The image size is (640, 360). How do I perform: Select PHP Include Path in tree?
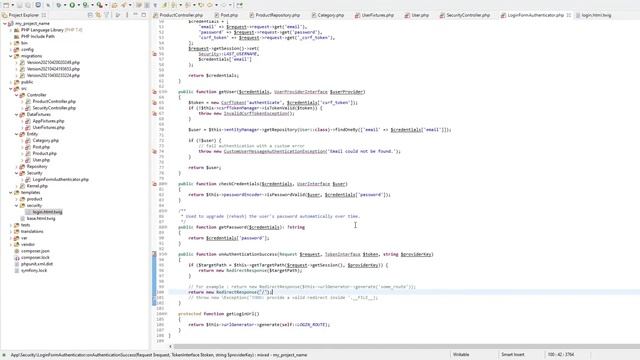tap(38, 36)
